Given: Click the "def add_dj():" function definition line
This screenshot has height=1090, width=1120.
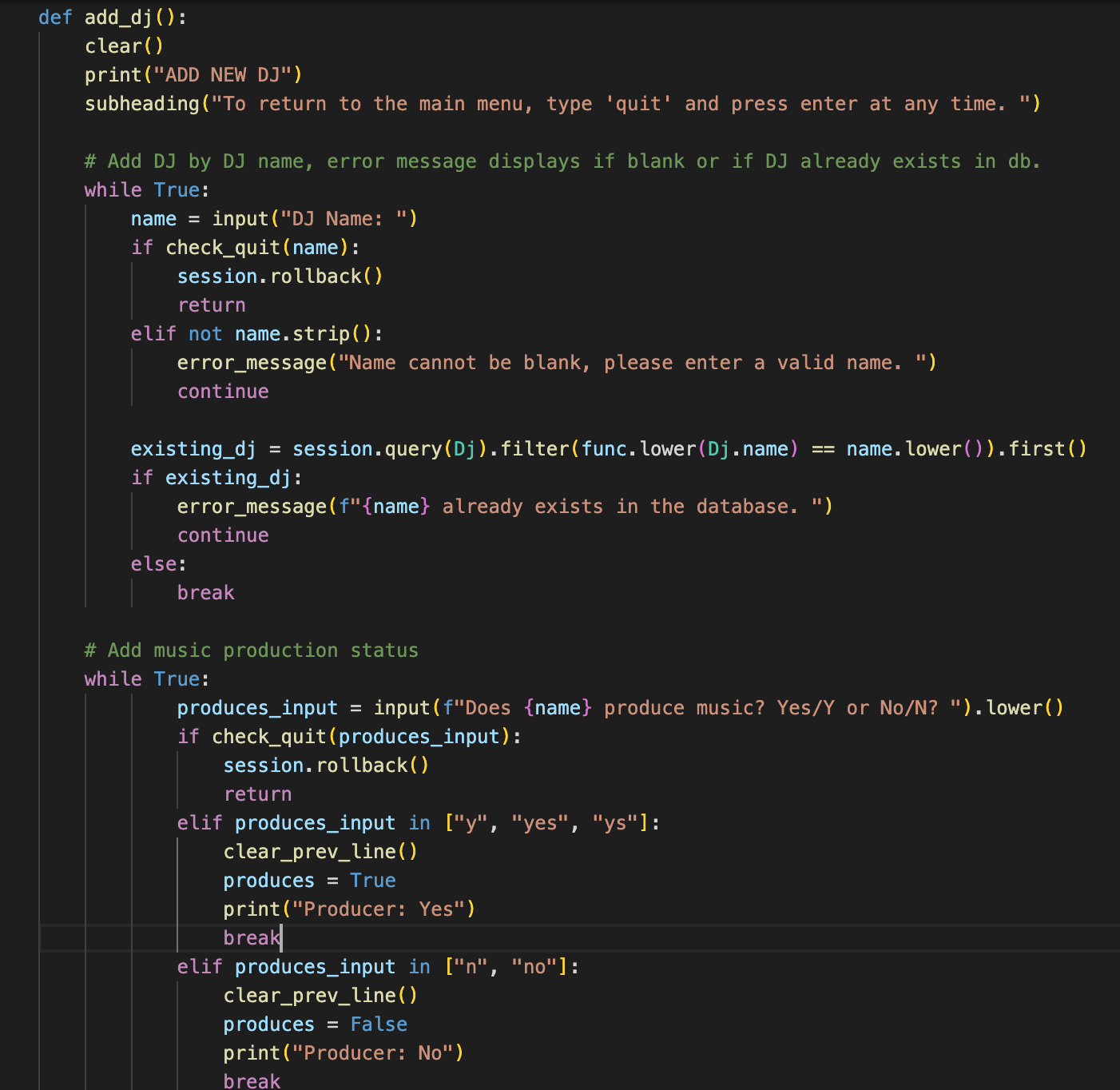Looking at the screenshot, I should [x=113, y=18].
